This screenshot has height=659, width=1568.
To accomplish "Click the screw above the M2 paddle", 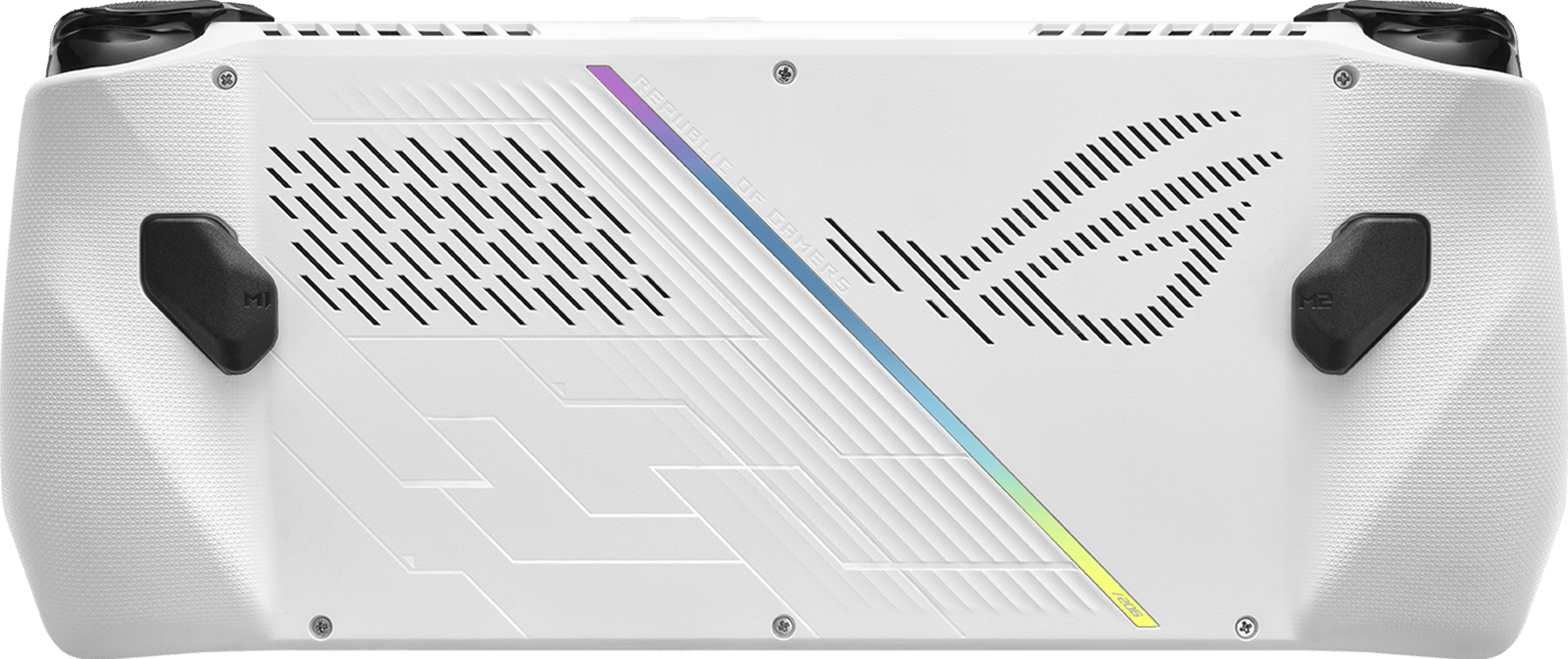I will pos(1344,78).
